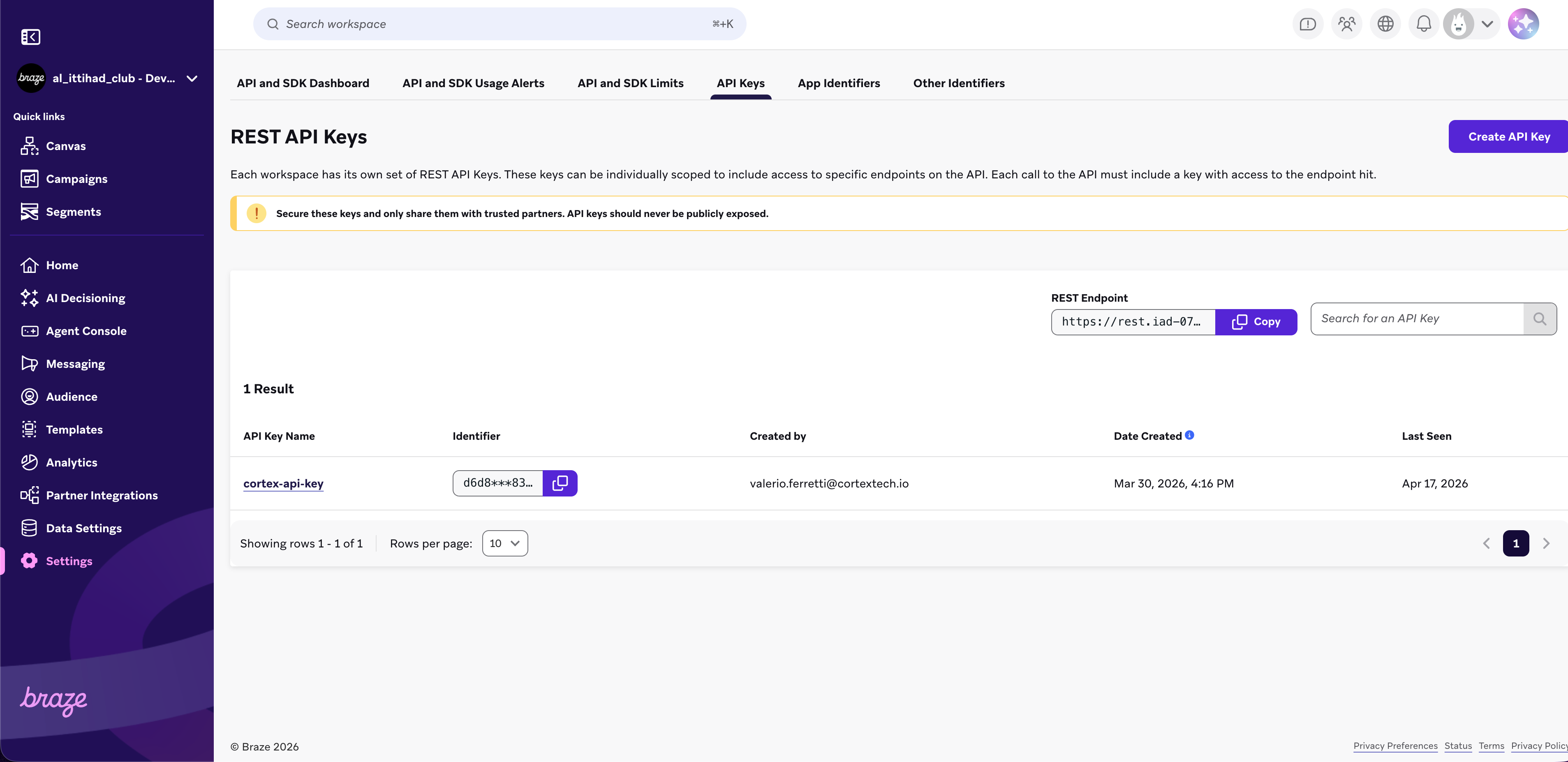Open AI Decisioning in sidebar
This screenshot has width=1568, height=762.
[x=85, y=298]
